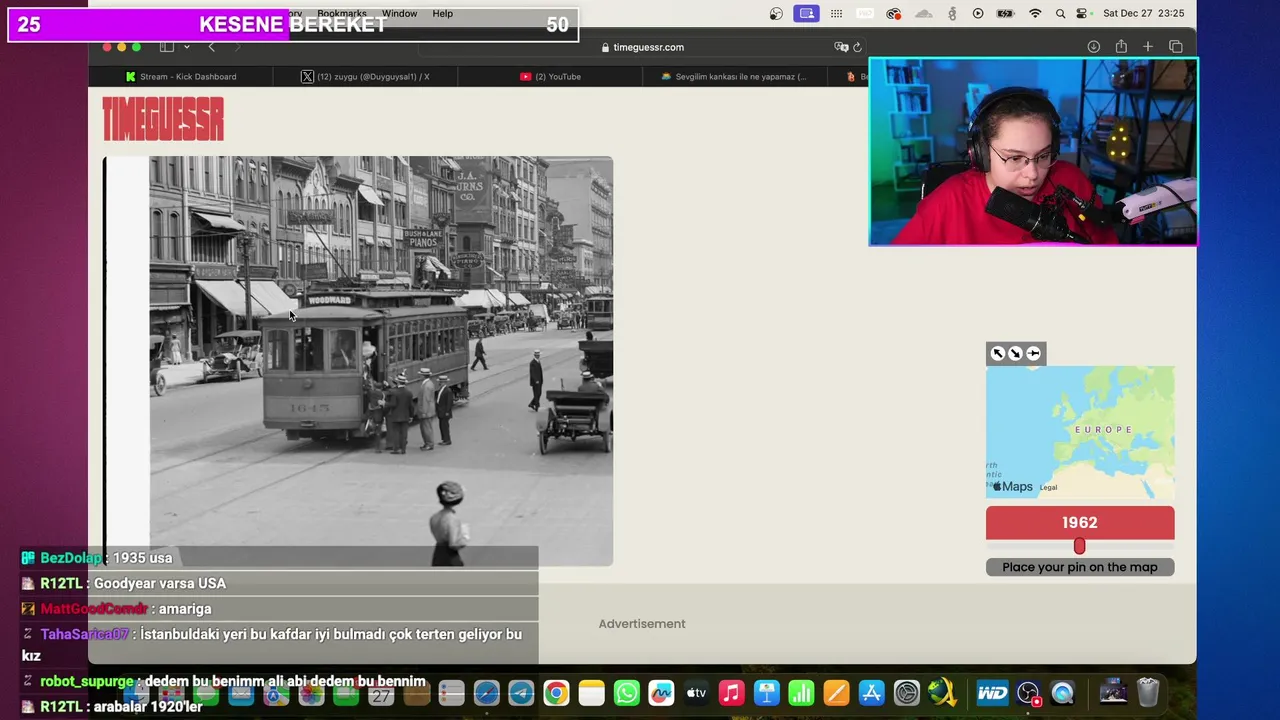Screen dimensions: 1280x720
Task: Click the 1962 year field
Action: [1080, 523]
